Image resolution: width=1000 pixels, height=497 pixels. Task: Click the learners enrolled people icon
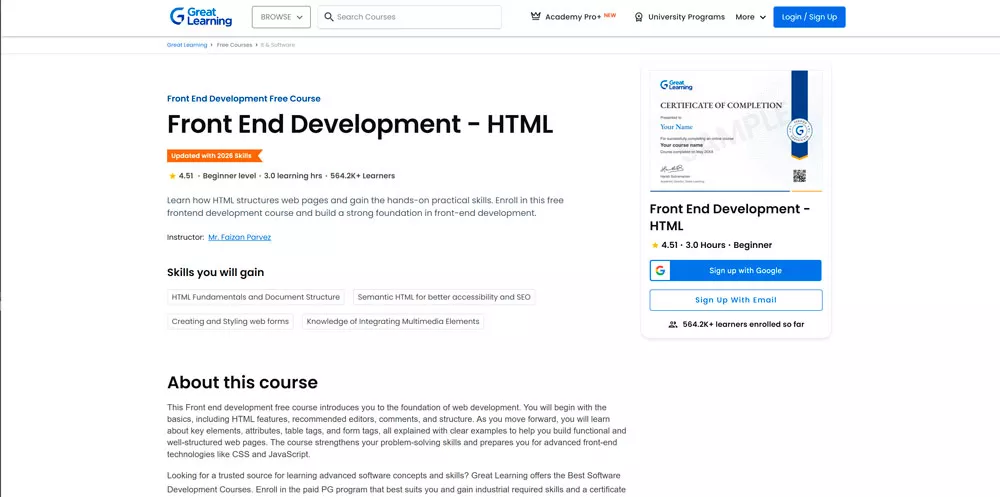pyautogui.click(x=673, y=325)
